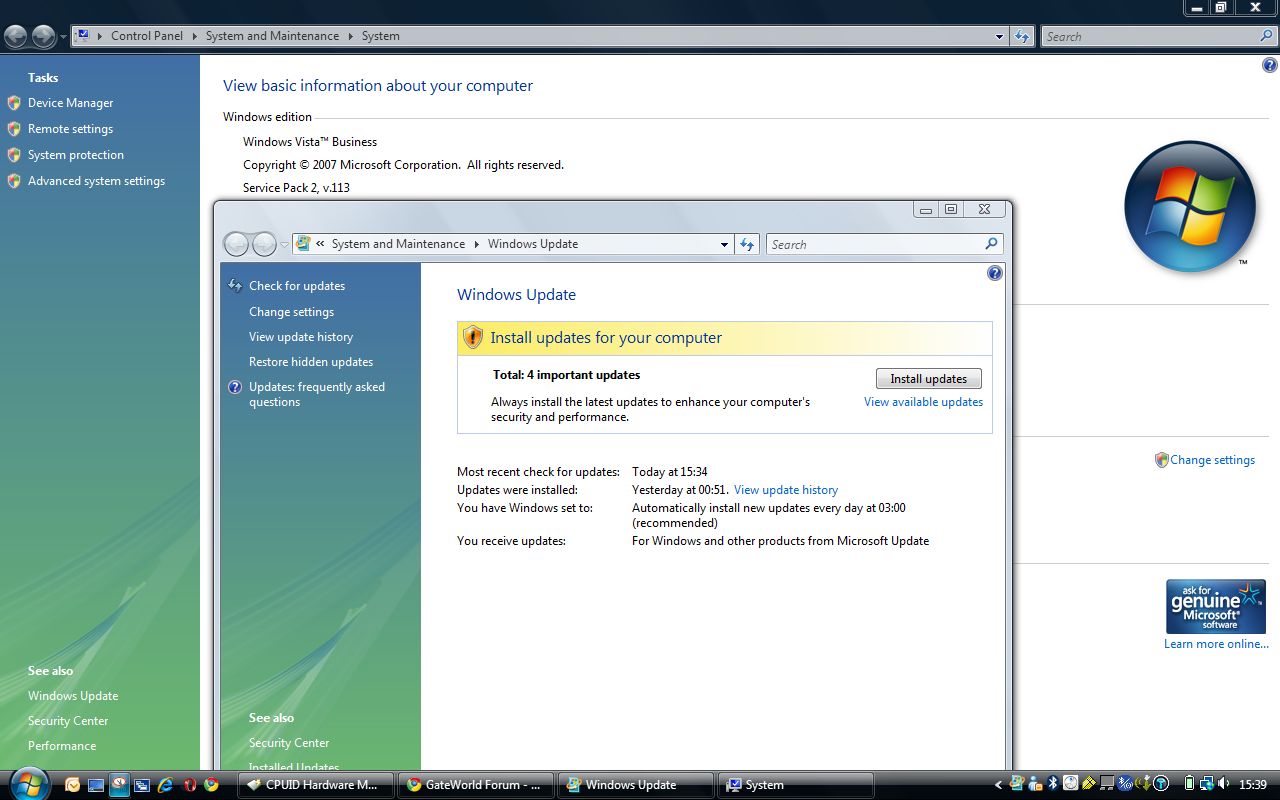The width and height of the screenshot is (1280, 800).
Task: Refresh the Windows Update address bar
Action: 748,244
